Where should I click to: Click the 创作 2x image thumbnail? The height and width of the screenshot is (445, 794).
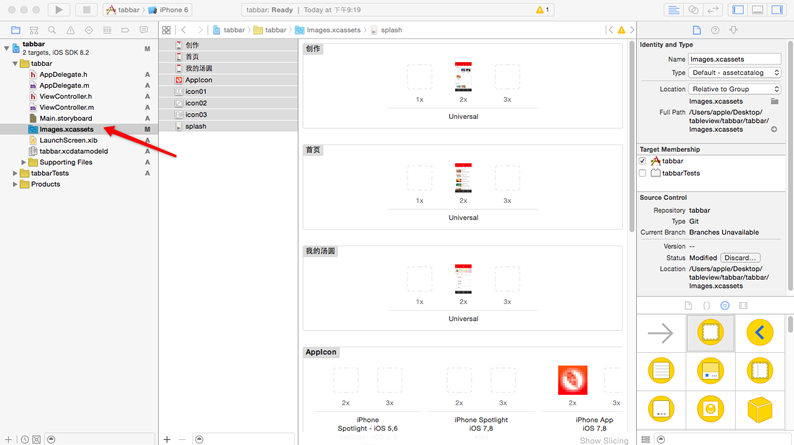pos(463,76)
